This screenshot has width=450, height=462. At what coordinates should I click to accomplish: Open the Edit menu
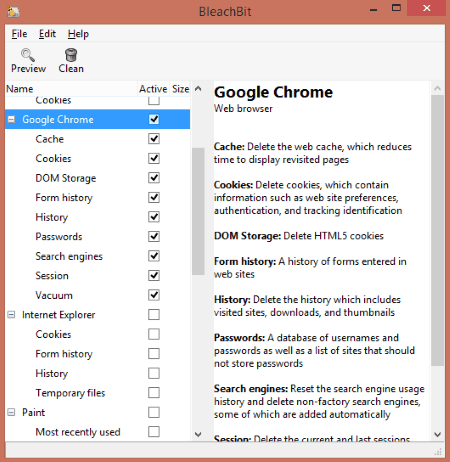coord(47,34)
